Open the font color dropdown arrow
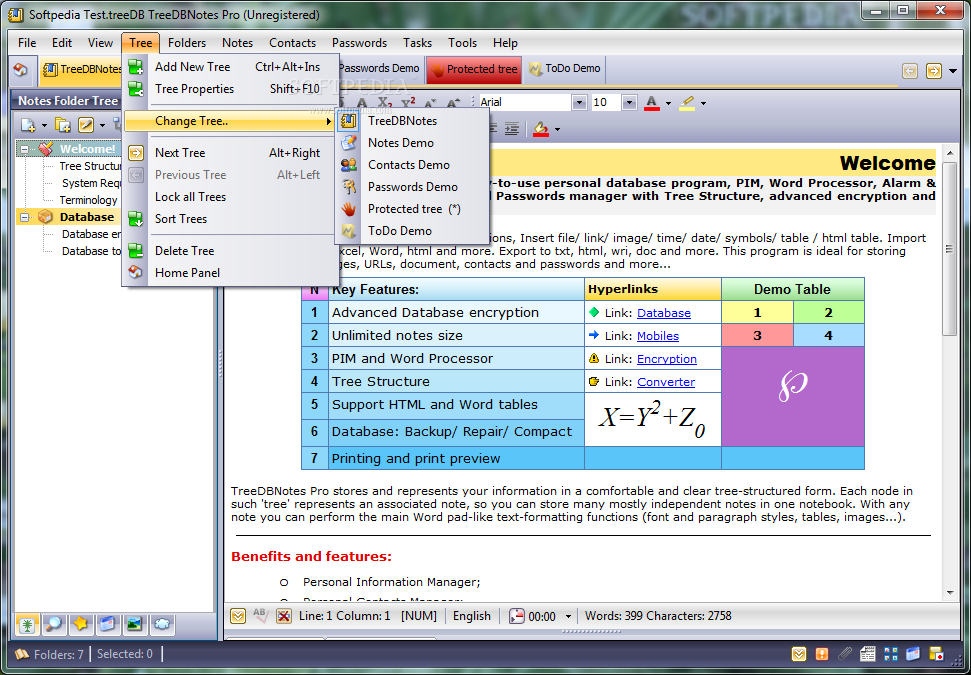This screenshot has width=971, height=675. click(x=668, y=103)
